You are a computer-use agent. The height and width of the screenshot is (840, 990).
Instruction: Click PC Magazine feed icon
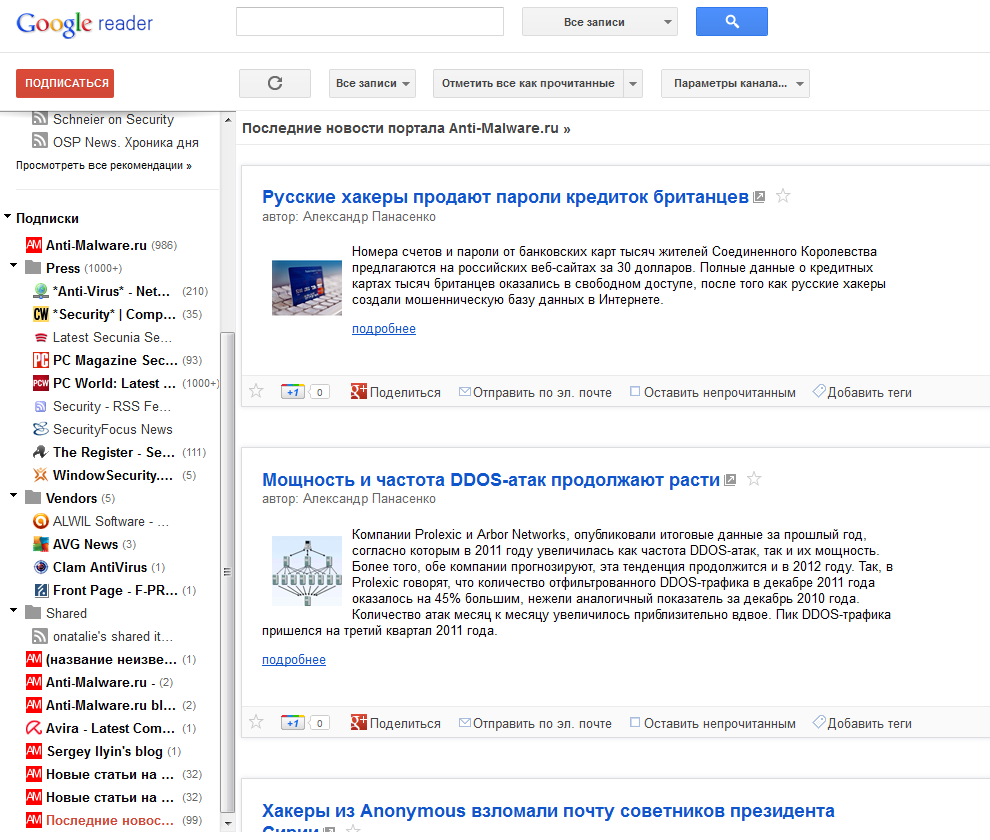[x=41, y=360]
